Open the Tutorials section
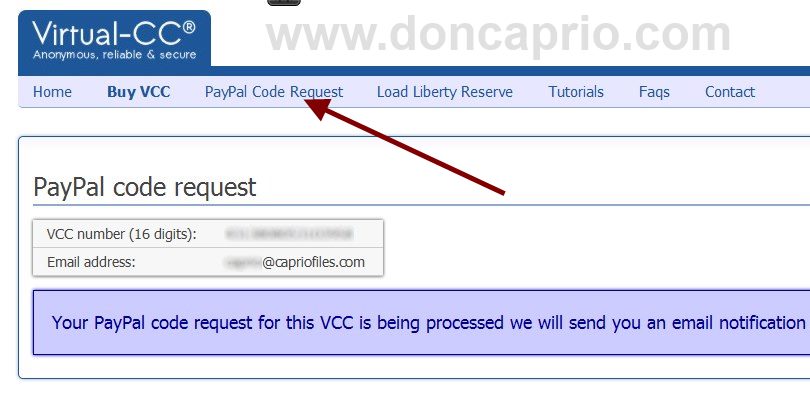The image size is (810, 401). pyautogui.click(x=576, y=92)
